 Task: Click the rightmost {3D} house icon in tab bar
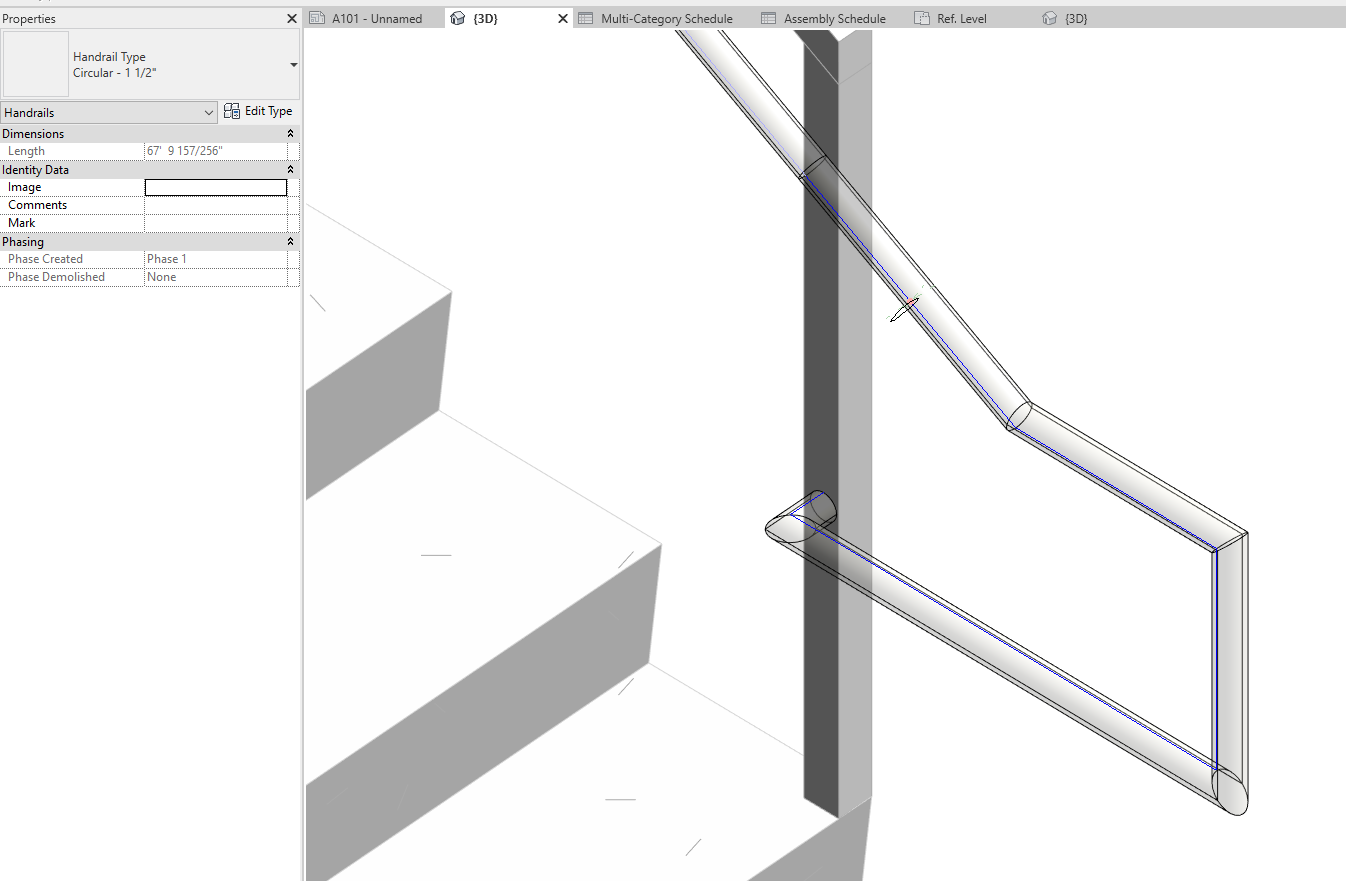1047,17
